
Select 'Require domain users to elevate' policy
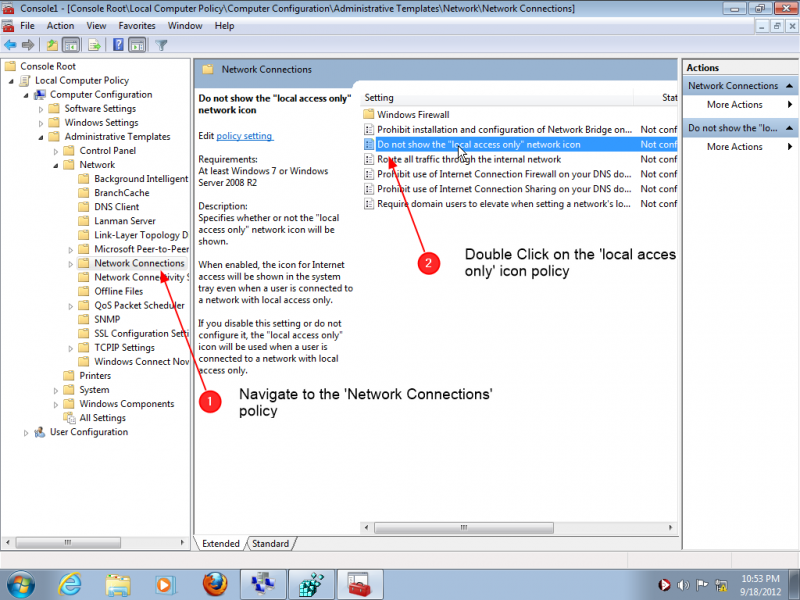pos(519,204)
